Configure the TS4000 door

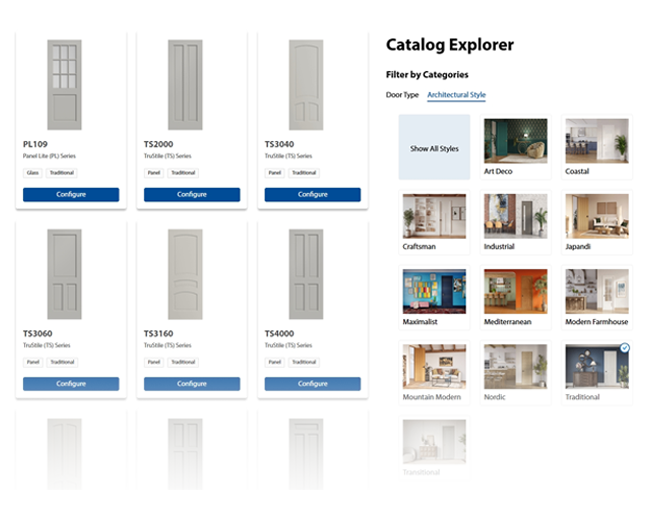313,384
